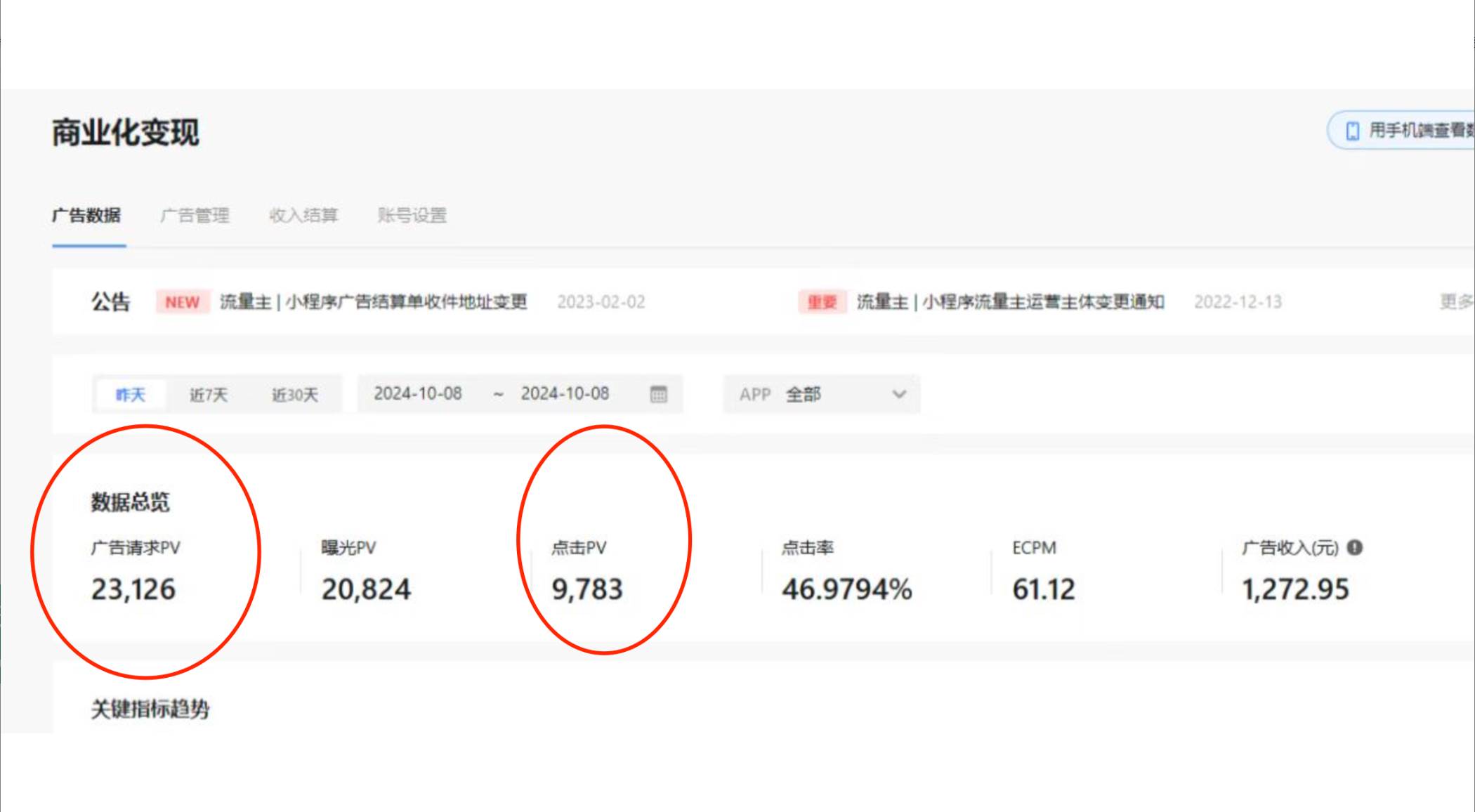The width and height of the screenshot is (1475, 812).
Task: Click the 用手机端查看 button
Action: 1409,129
